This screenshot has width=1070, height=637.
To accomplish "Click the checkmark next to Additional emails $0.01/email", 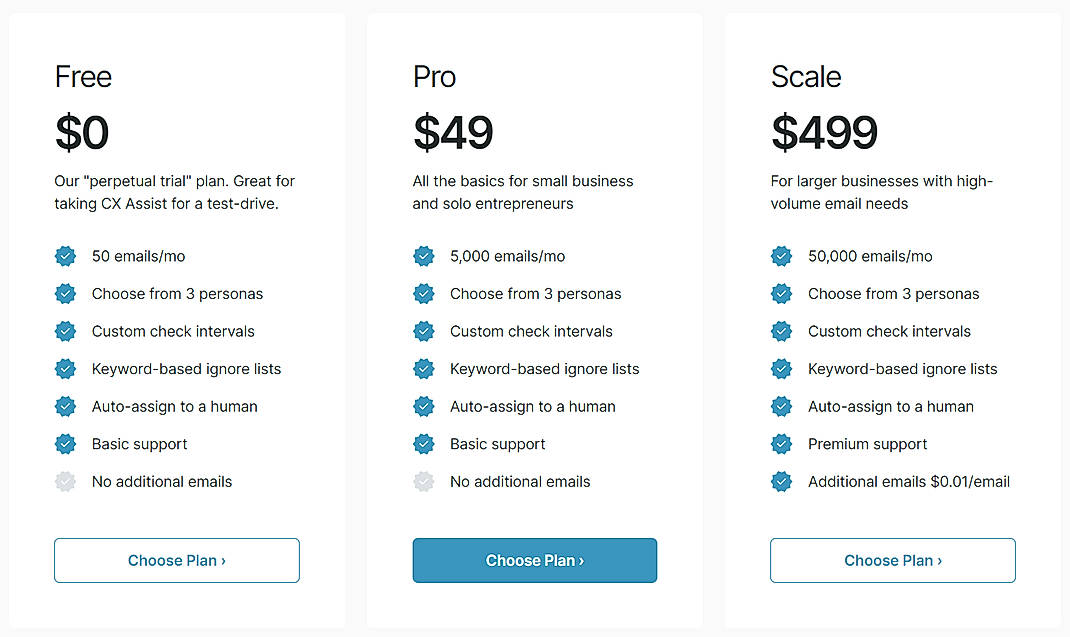I will (781, 481).
